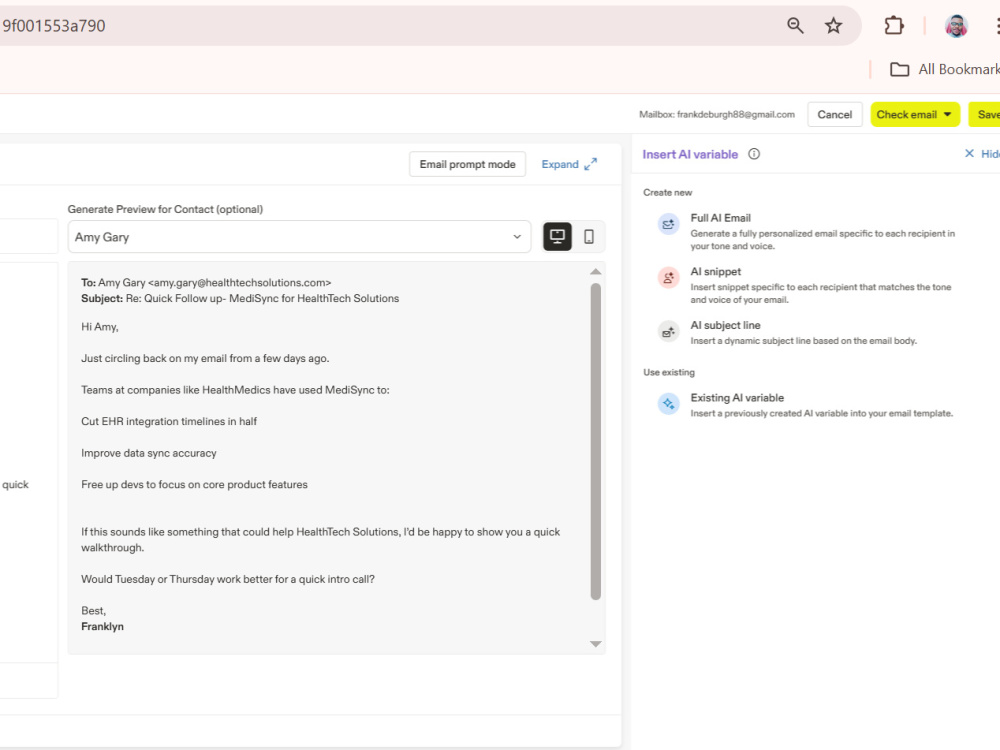
Task: Click the preview scrollbar up arrow
Action: coord(596,272)
